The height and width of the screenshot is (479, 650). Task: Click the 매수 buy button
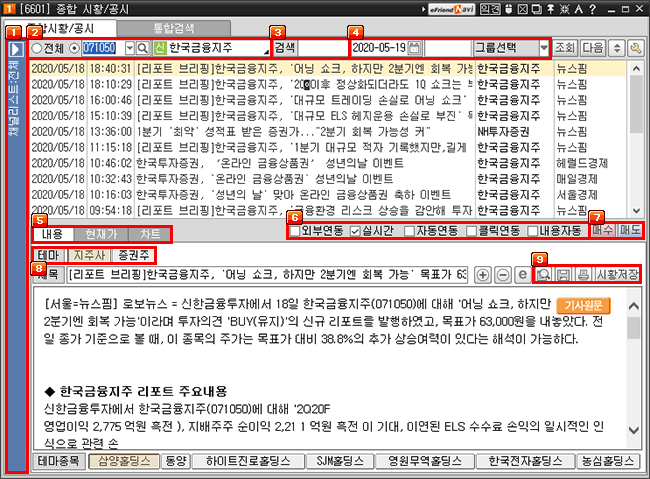coord(603,231)
